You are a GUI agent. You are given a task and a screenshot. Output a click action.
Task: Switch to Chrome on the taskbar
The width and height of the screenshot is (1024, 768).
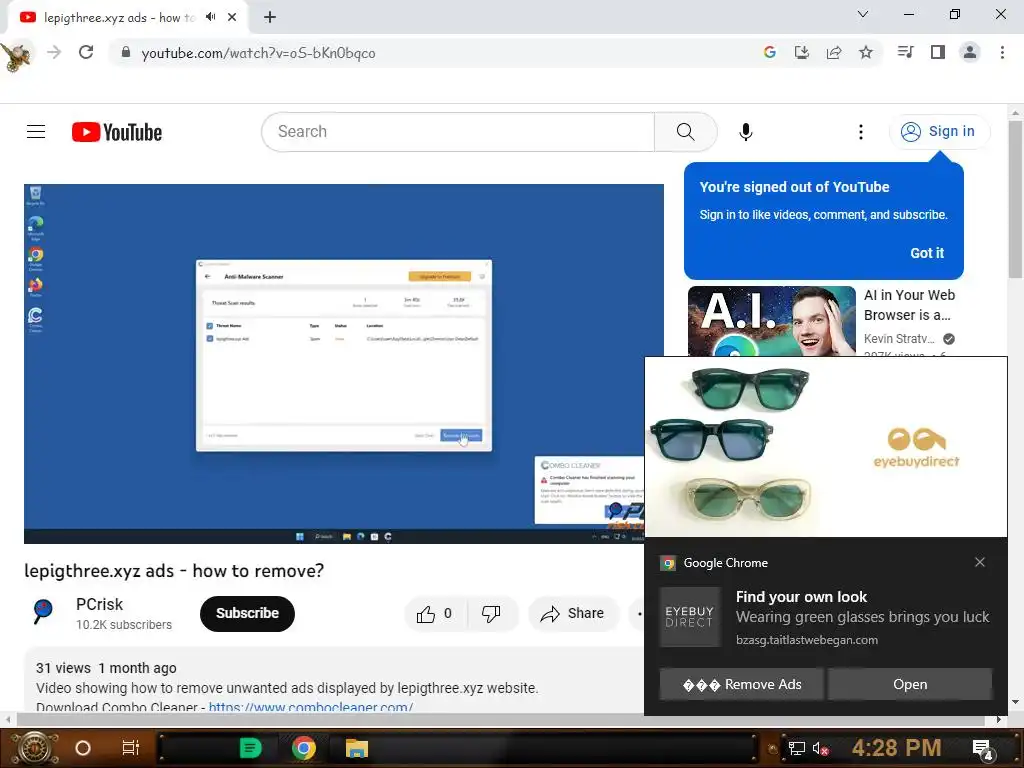304,748
